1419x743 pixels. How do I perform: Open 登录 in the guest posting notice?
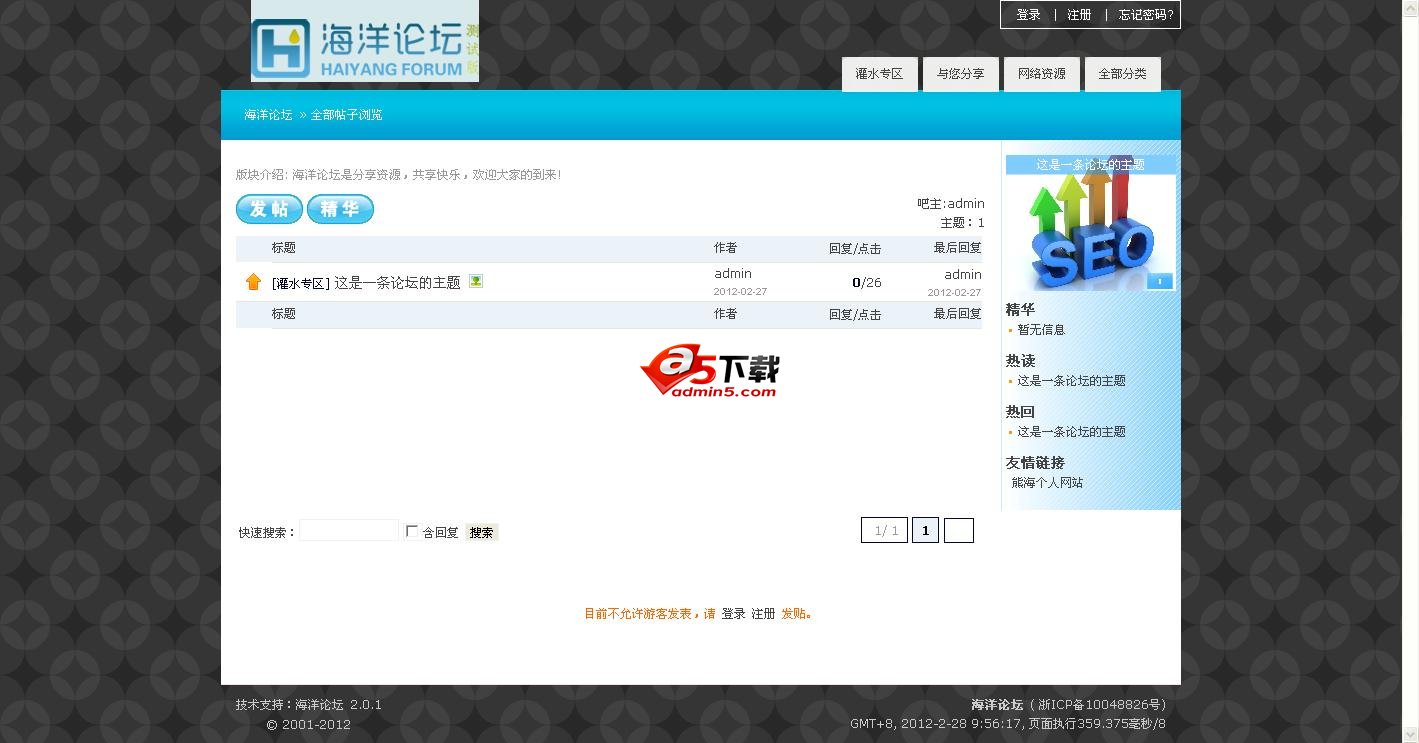734,614
